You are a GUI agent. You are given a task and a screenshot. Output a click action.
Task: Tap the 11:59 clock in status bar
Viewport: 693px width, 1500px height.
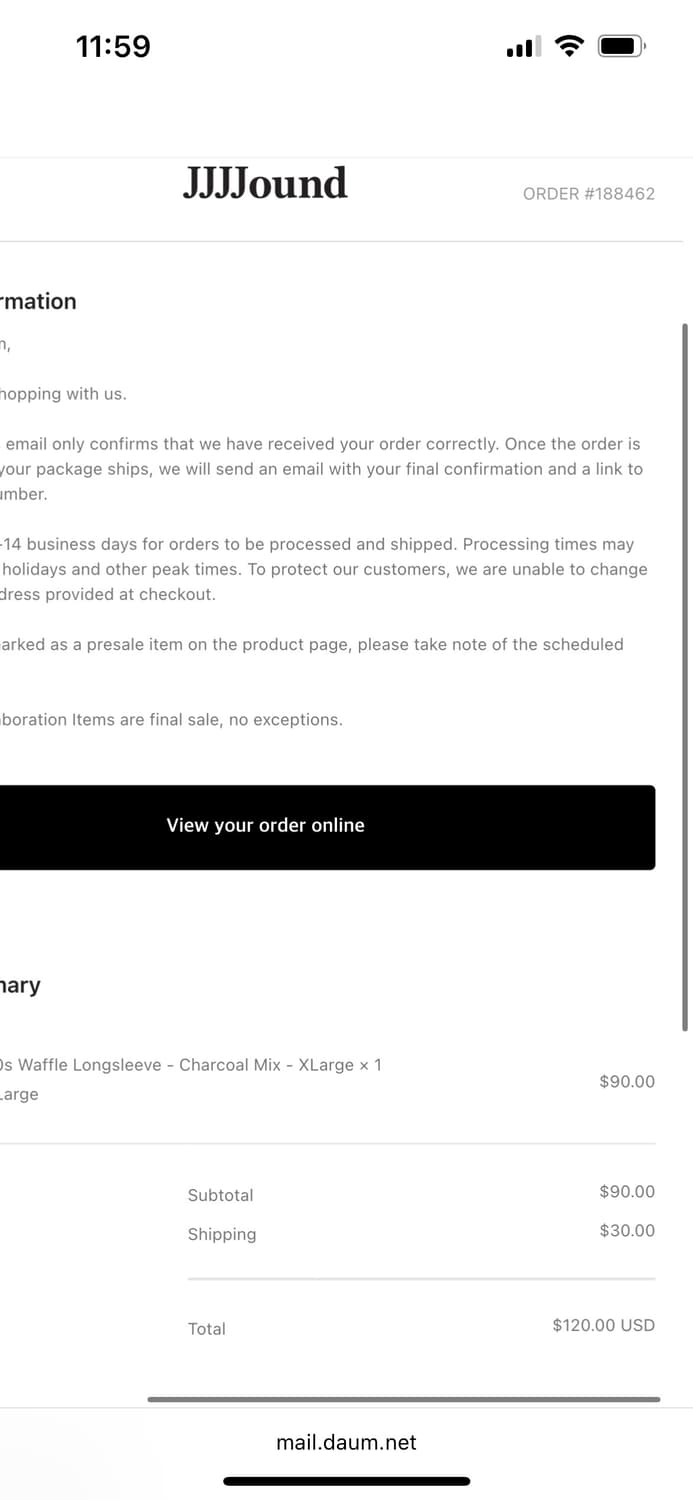[113, 47]
